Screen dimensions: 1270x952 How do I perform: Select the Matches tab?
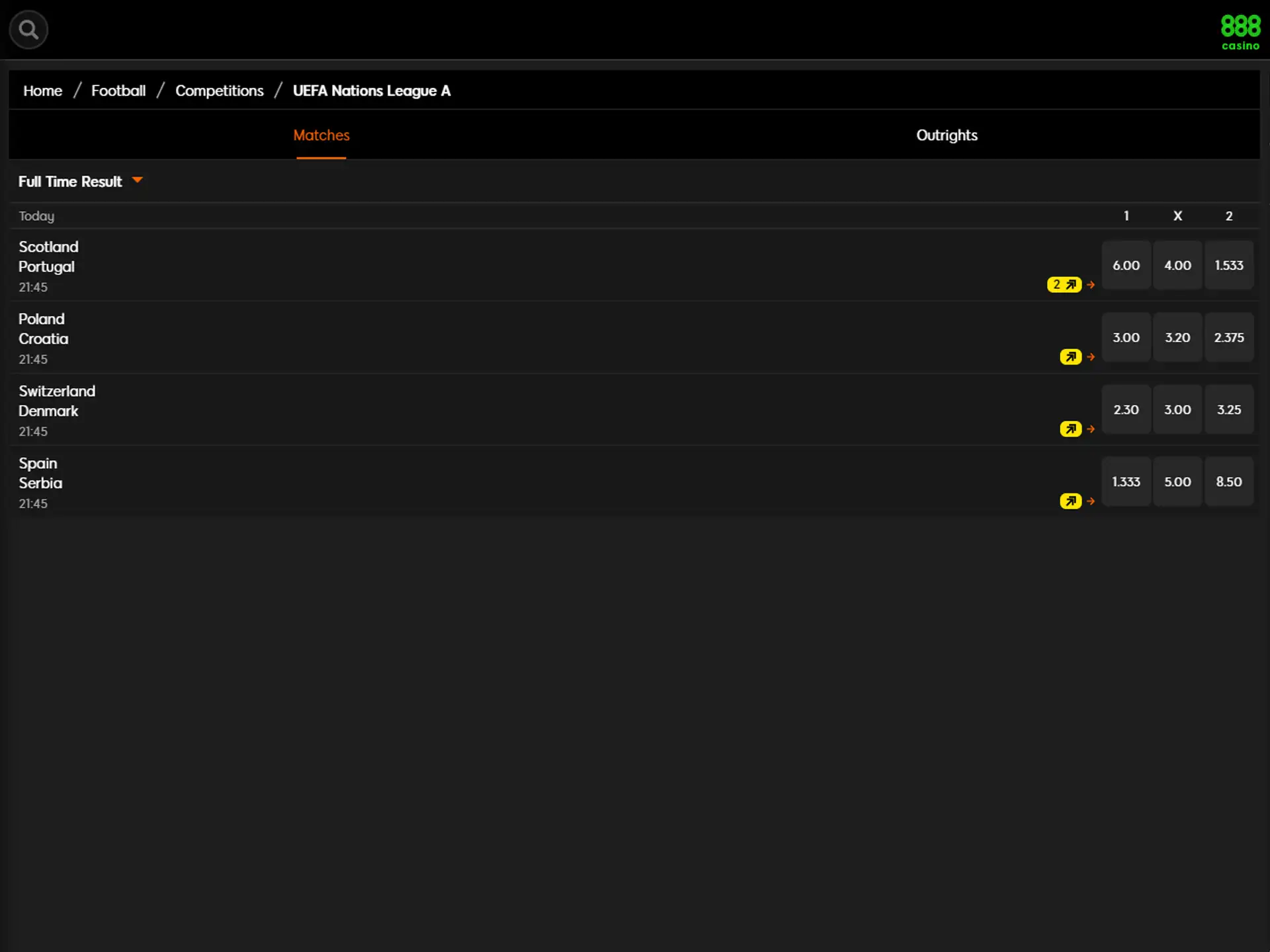coord(321,135)
